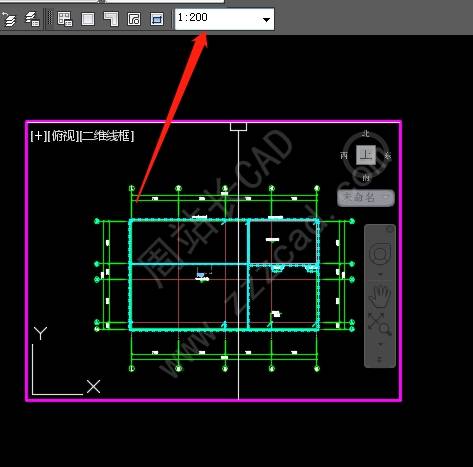The width and height of the screenshot is (473, 467).
Task: Open the Display Viewports dialog icon
Action: pyautogui.click(x=65, y=19)
